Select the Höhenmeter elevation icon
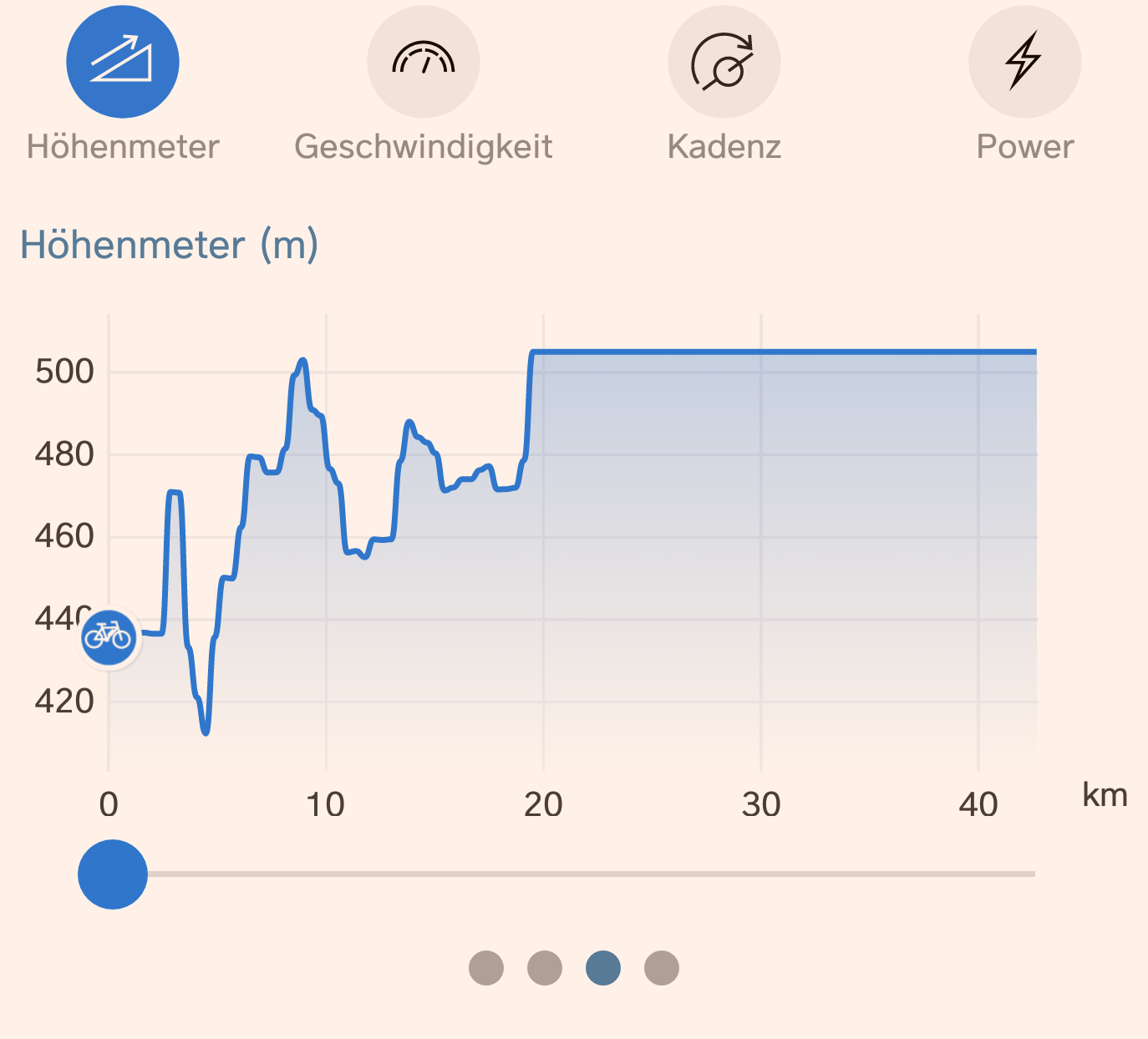The image size is (1148, 1039). (x=123, y=62)
